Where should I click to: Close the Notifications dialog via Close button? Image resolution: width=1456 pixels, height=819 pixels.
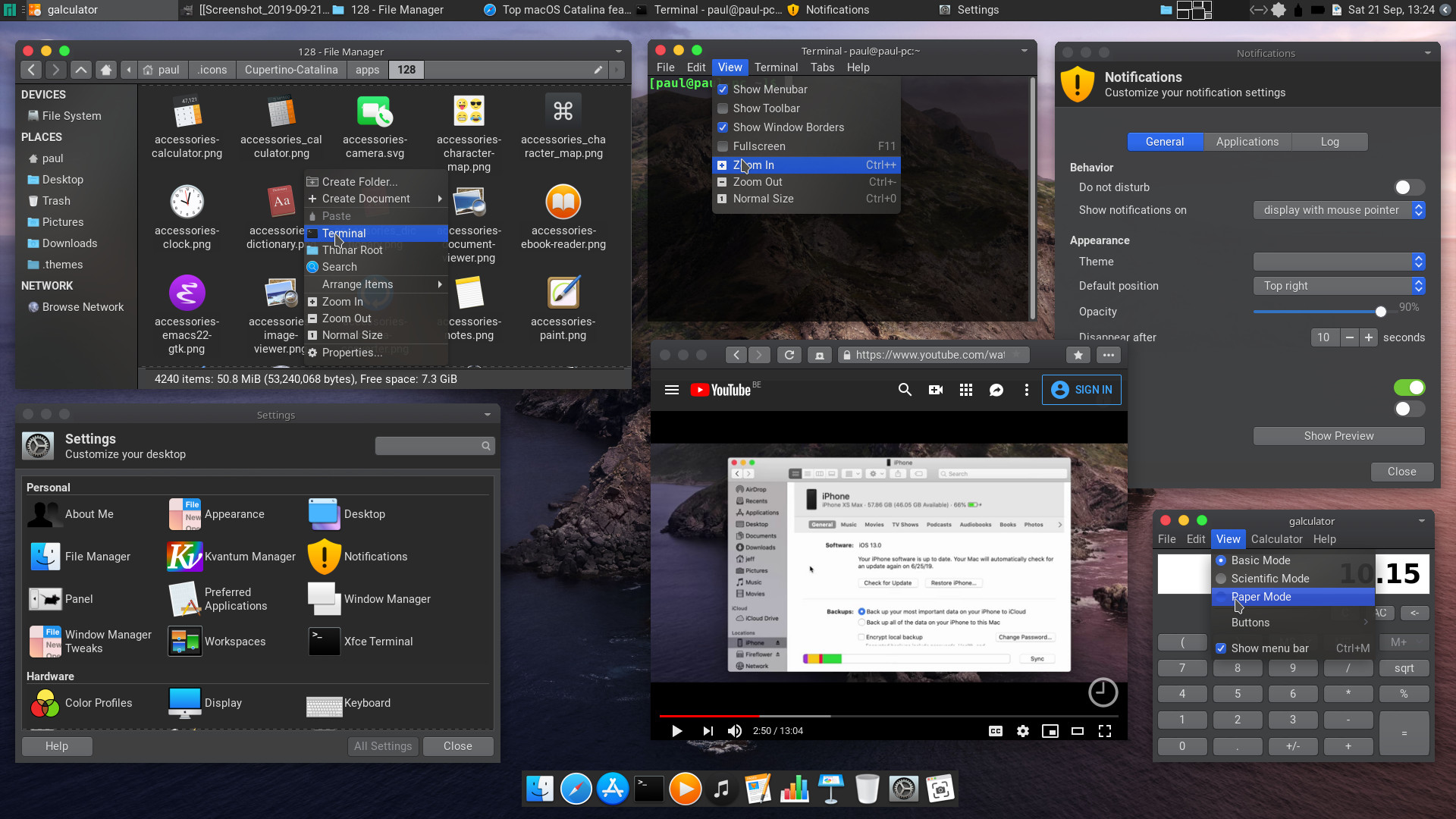pyautogui.click(x=1402, y=472)
